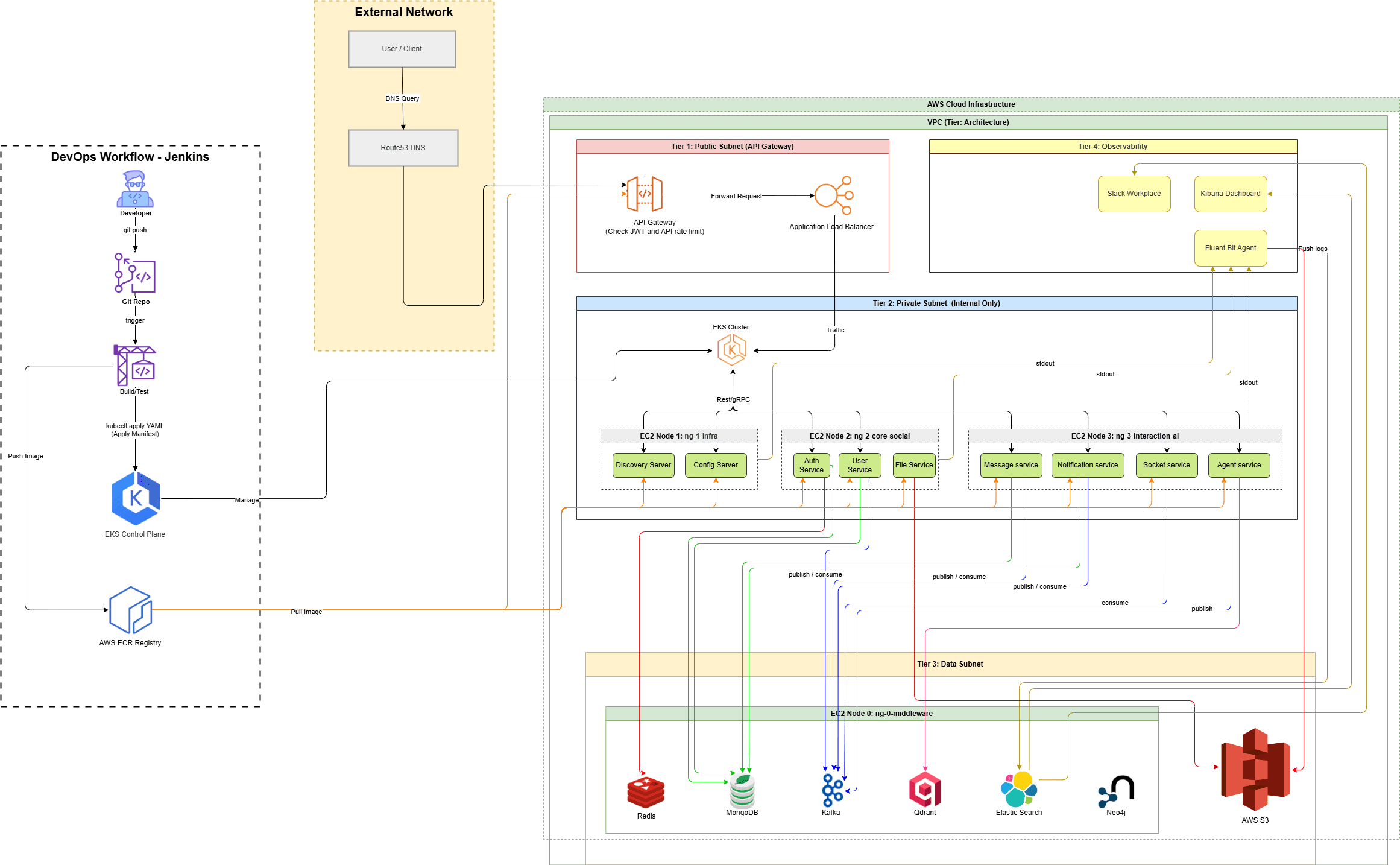Select the Notification service box
The width and height of the screenshot is (1400, 865).
pos(1088,465)
